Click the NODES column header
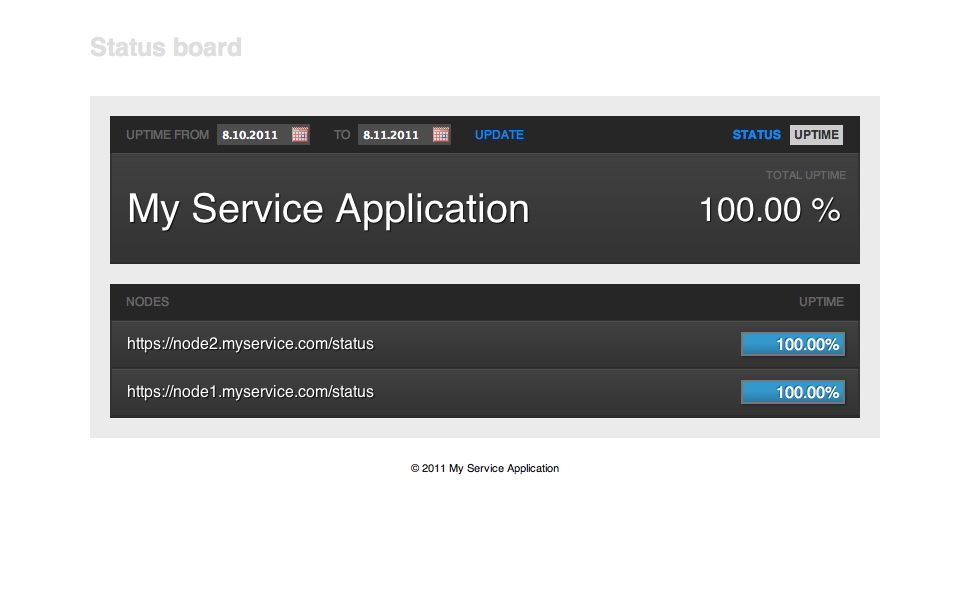This screenshot has width=955, height=590. point(147,302)
